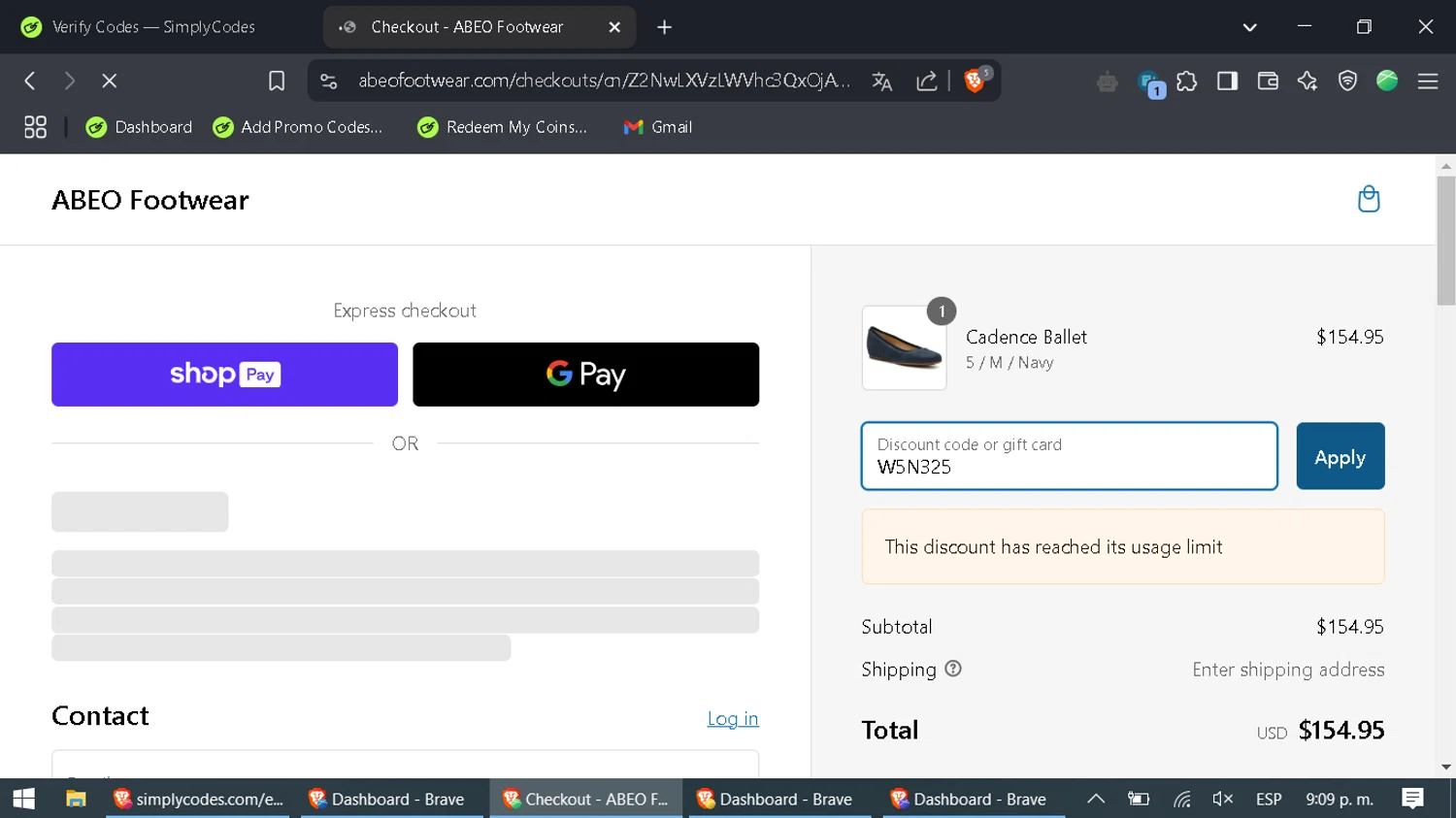
Task: Open the ESP language indicator
Action: [x=1269, y=799]
